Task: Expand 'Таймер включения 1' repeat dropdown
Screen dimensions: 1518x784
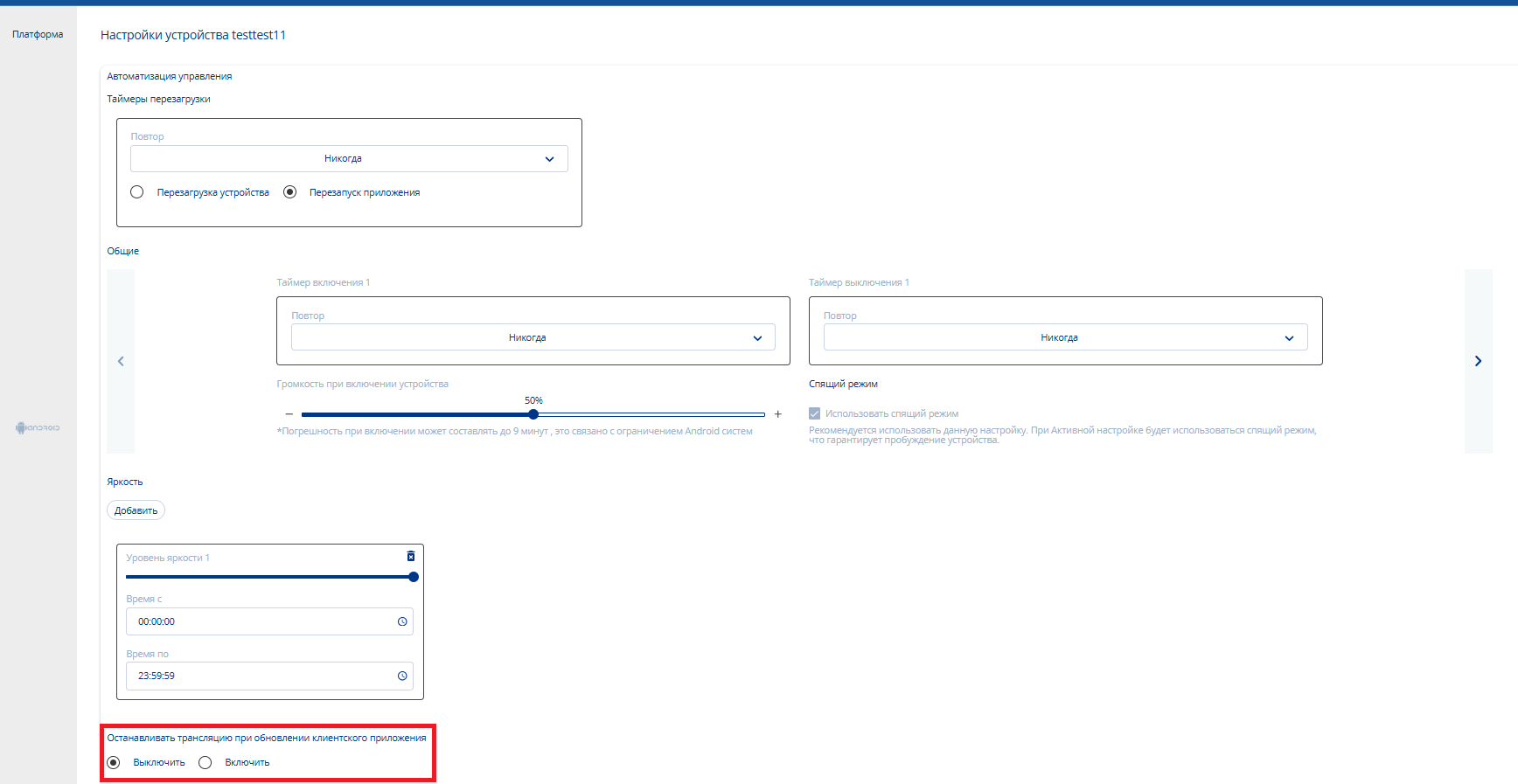Action: coord(533,337)
